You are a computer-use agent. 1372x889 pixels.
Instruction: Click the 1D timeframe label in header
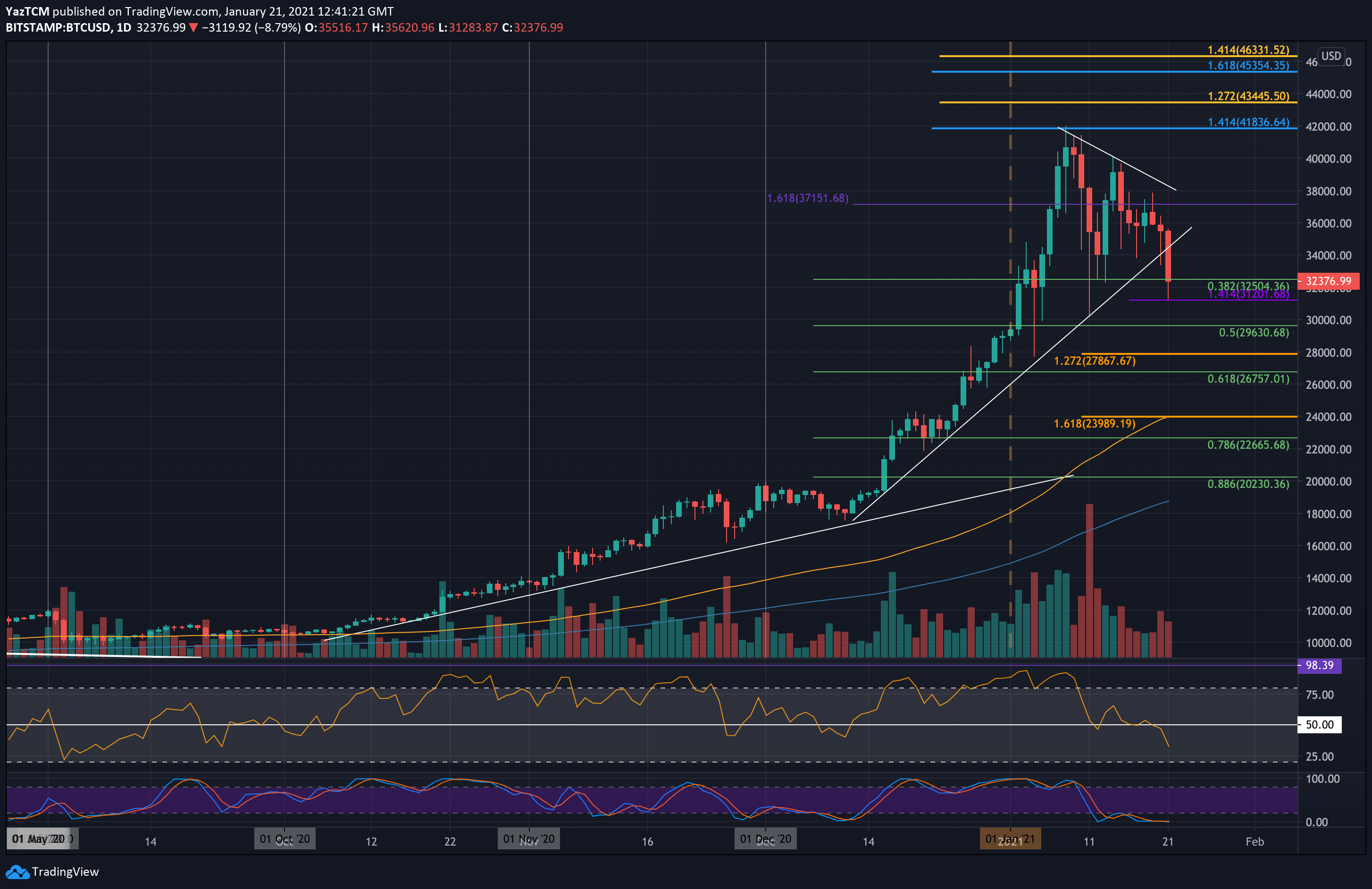click(x=123, y=28)
